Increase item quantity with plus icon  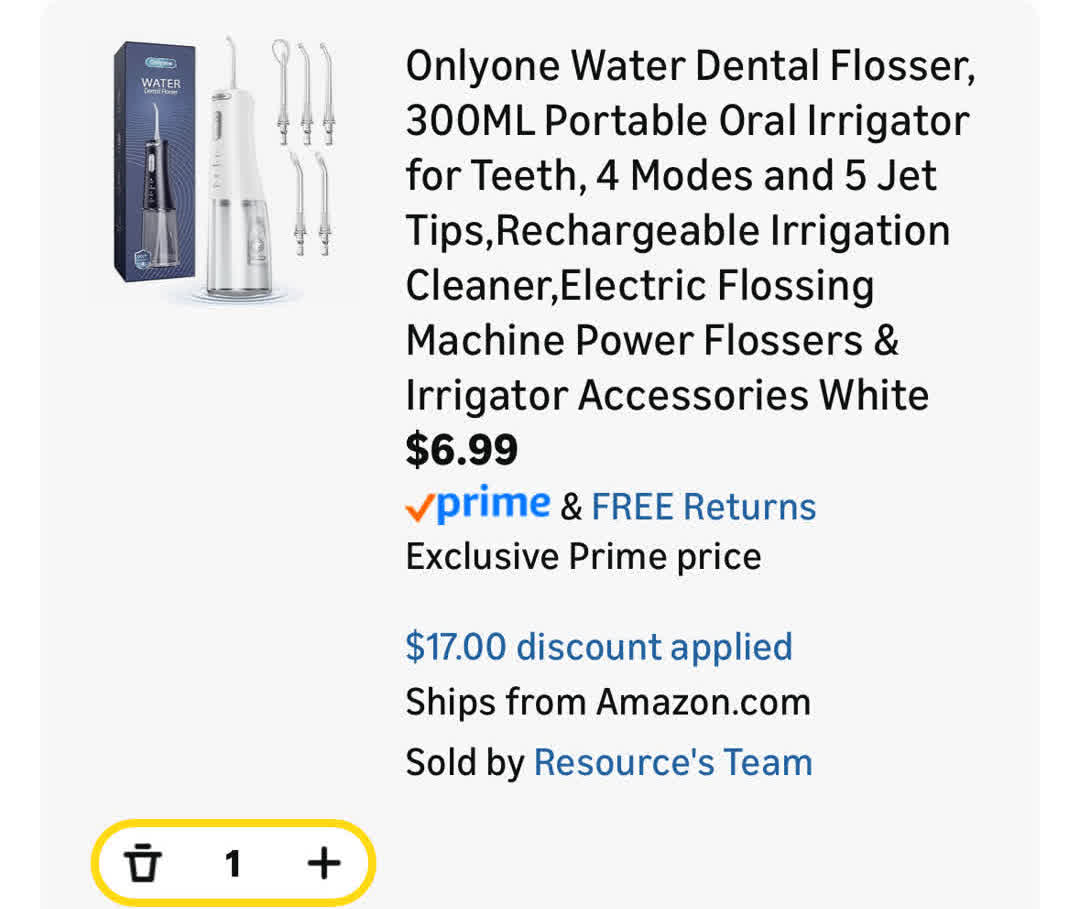pyautogui.click(x=323, y=862)
